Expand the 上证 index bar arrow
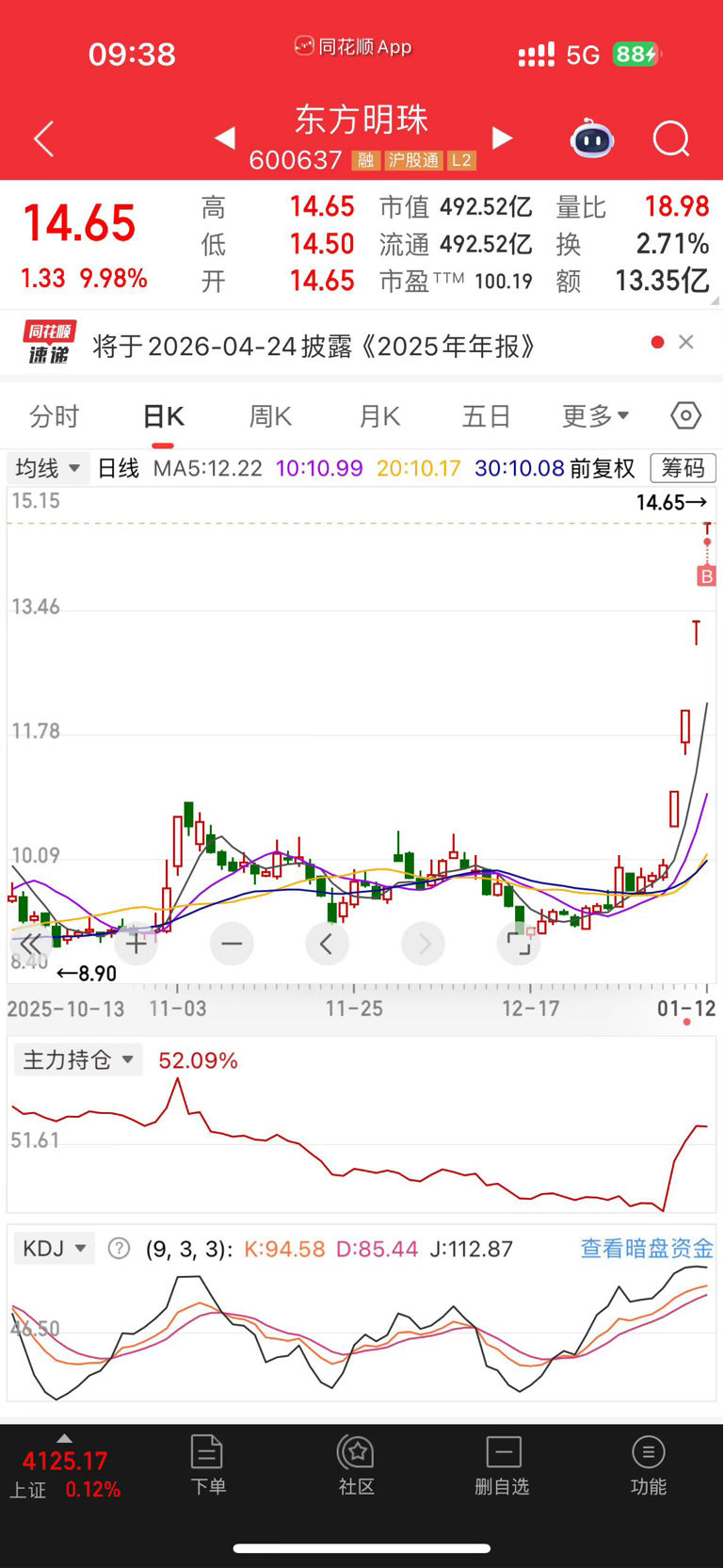Image resolution: width=724 pixels, height=1568 pixels. 64,1438
